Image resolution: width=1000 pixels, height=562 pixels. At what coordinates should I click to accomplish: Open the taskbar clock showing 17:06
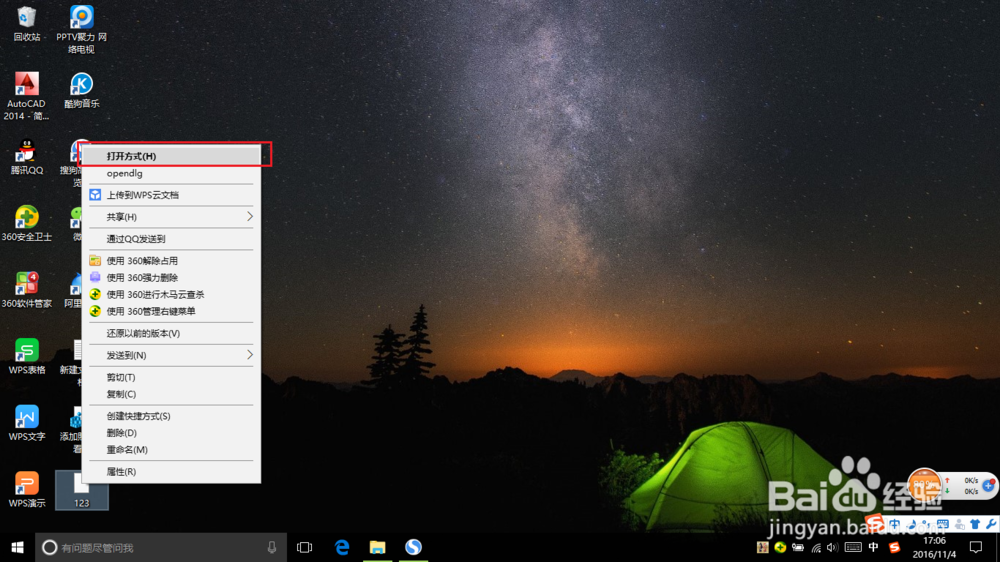(x=934, y=547)
